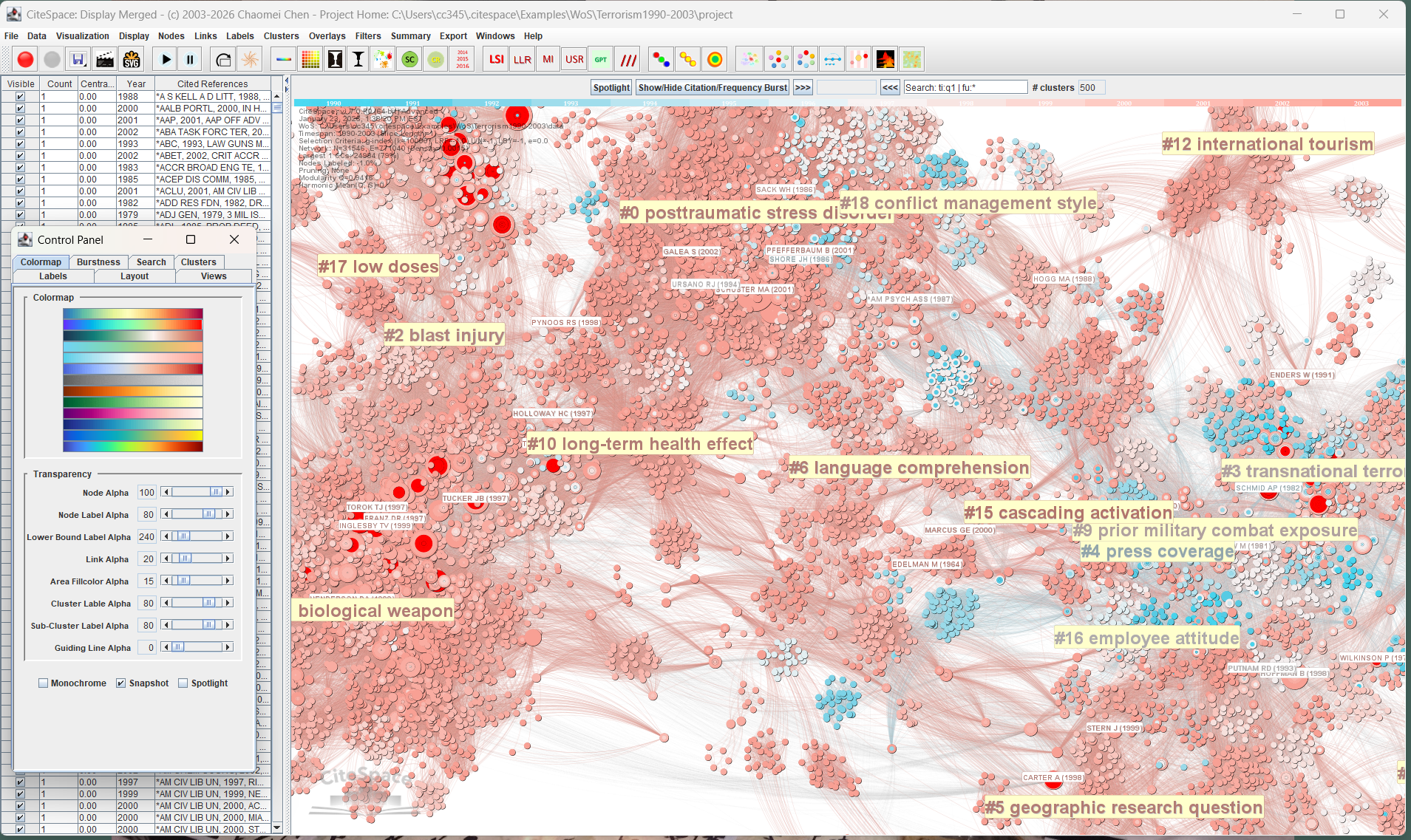Screen dimensions: 1411x840
Task: Click the save floppy disk icon
Action: [78, 60]
